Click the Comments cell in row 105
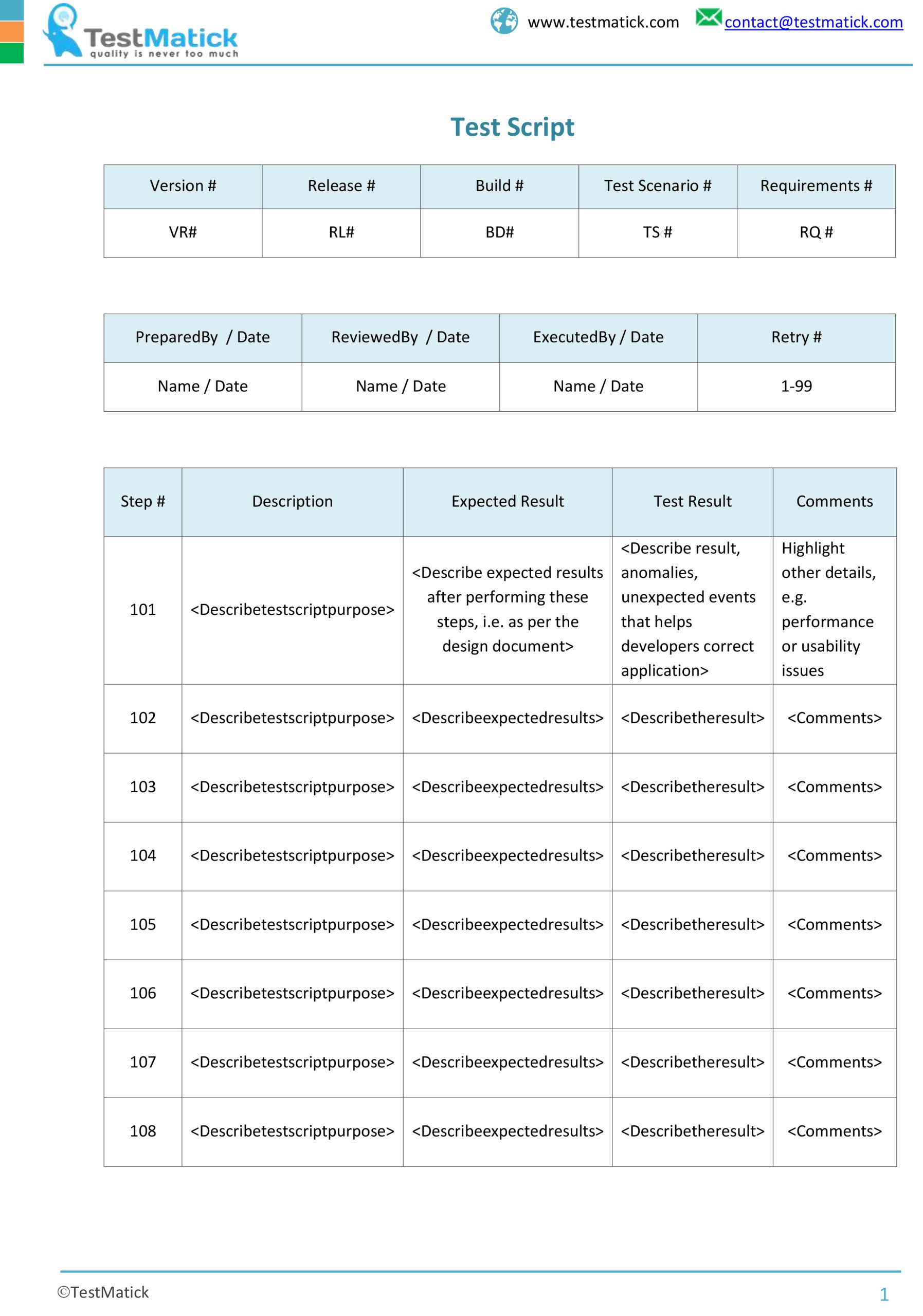Screen dimensions: 923x1316 835,925
